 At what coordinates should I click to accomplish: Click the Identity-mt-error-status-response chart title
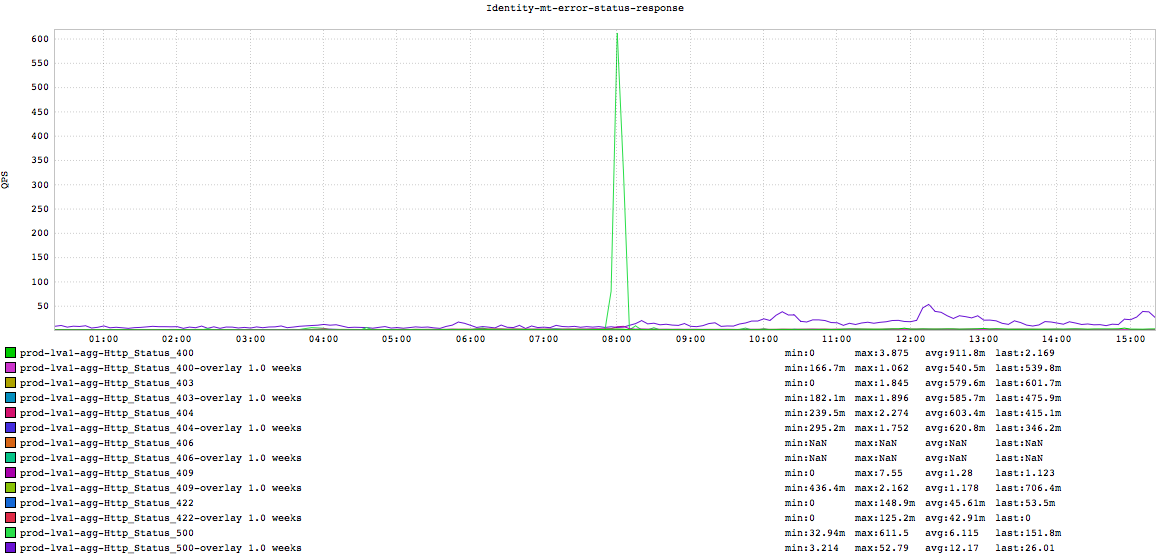click(584, 8)
